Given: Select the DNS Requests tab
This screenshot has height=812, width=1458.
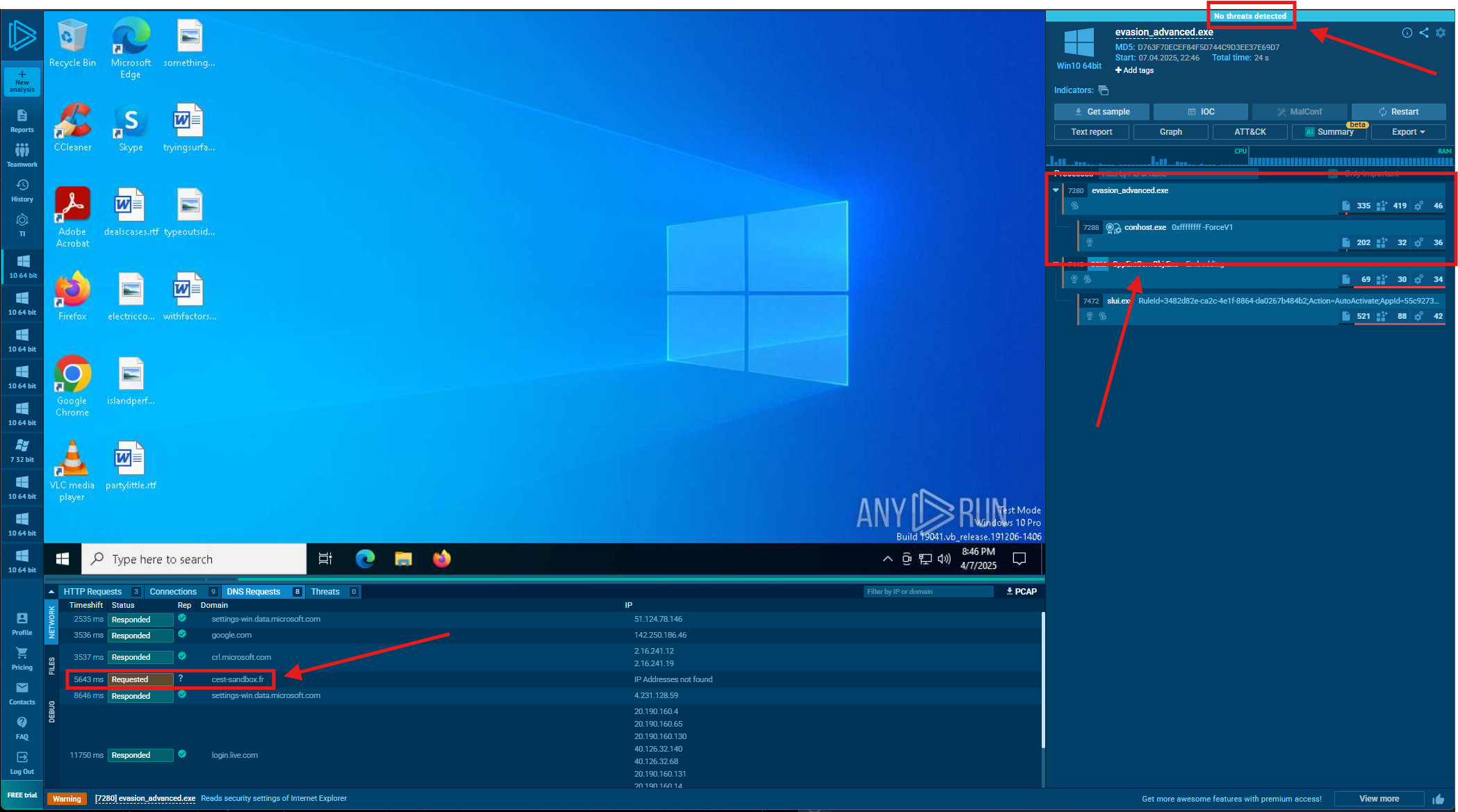Looking at the screenshot, I should (263, 592).
